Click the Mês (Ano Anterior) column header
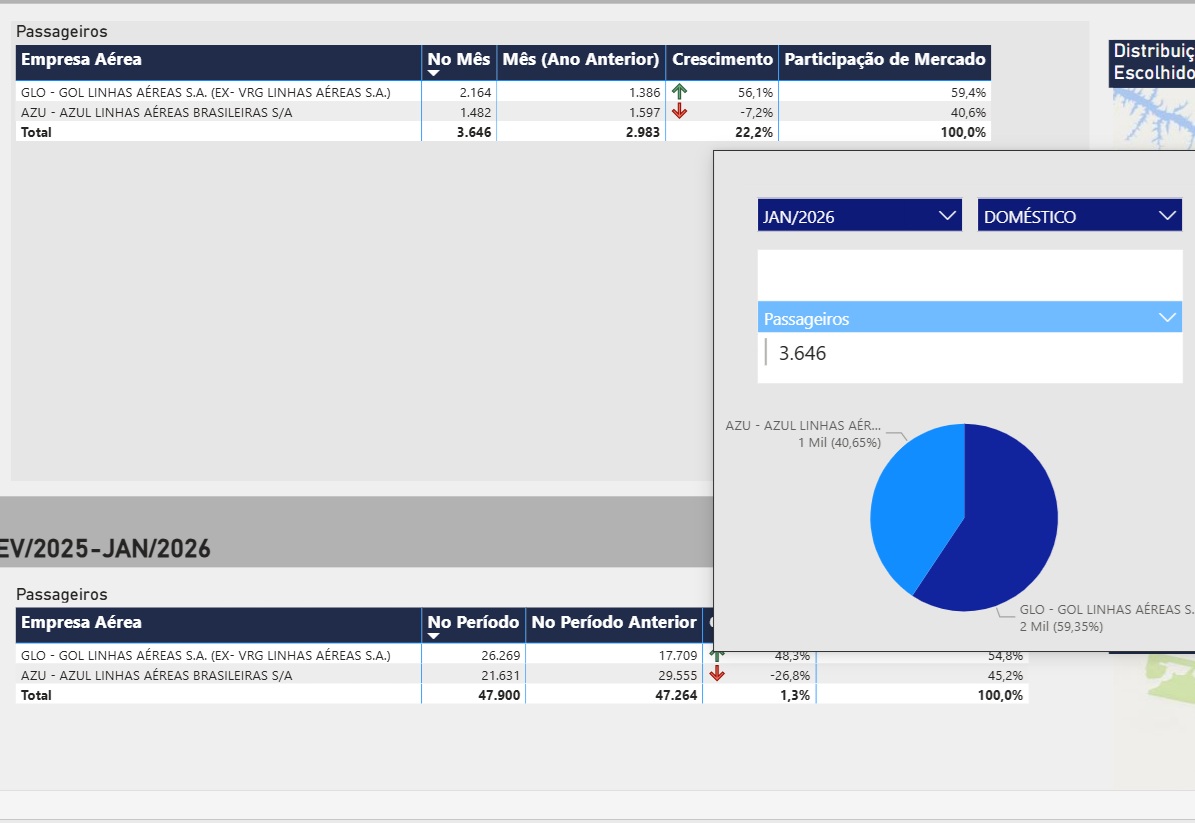 point(581,60)
